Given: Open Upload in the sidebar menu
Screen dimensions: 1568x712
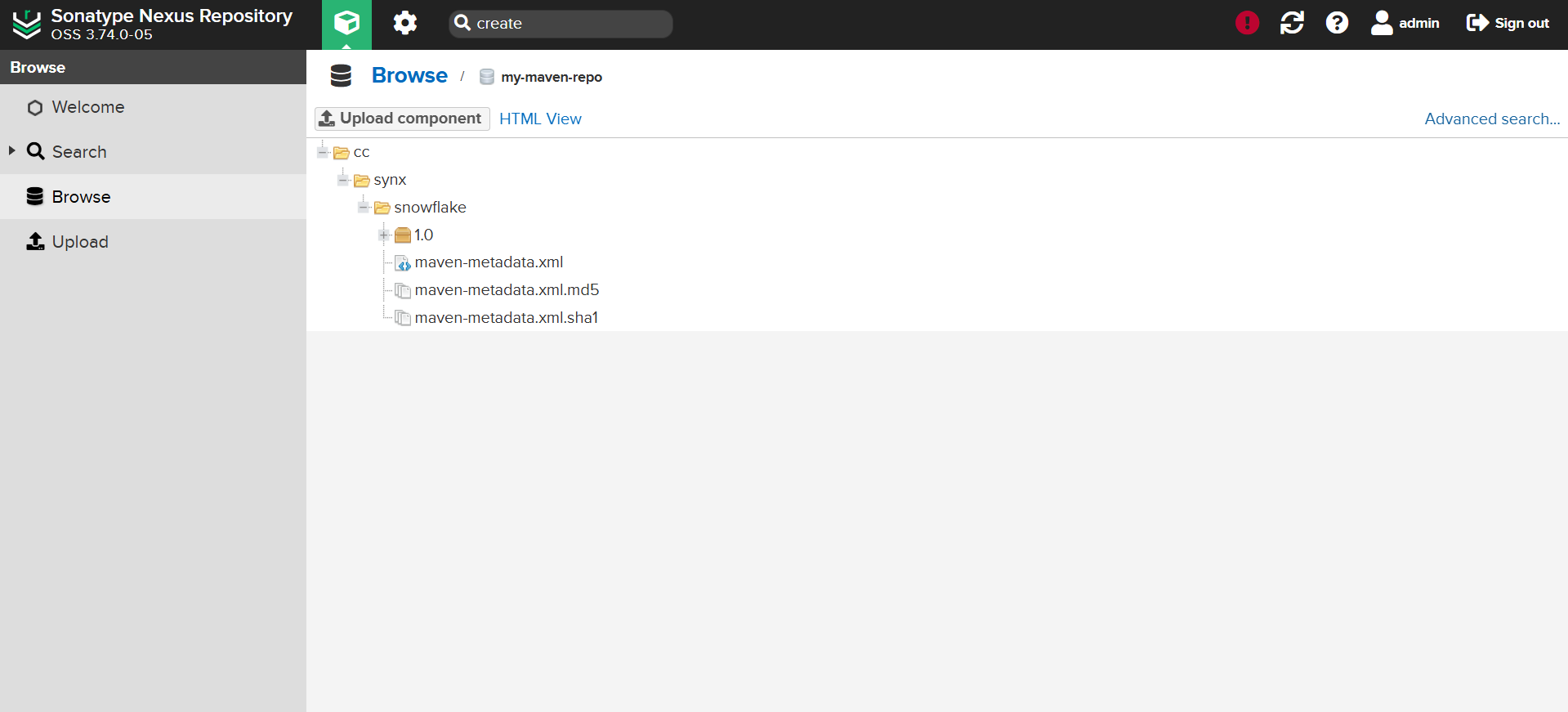Looking at the screenshot, I should click(153, 241).
